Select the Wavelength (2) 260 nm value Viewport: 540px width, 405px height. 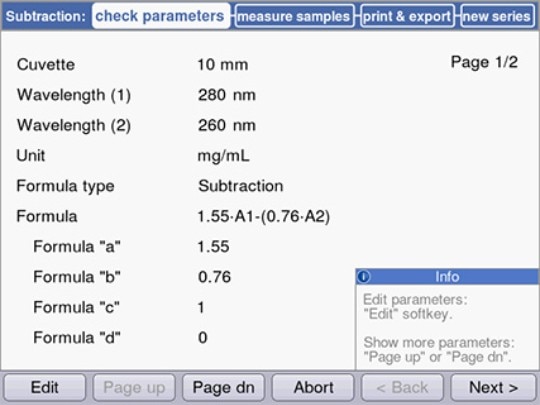pyautogui.click(x=227, y=125)
